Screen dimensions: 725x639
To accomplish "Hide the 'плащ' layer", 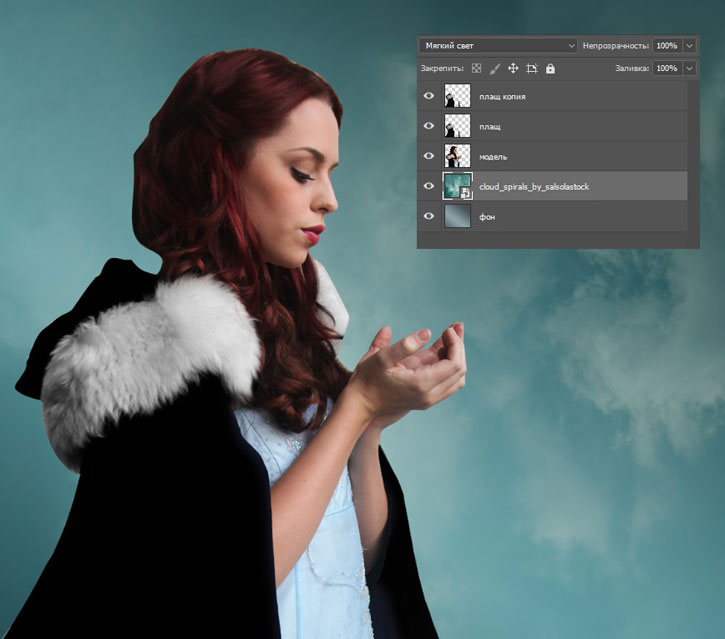I will (x=429, y=126).
